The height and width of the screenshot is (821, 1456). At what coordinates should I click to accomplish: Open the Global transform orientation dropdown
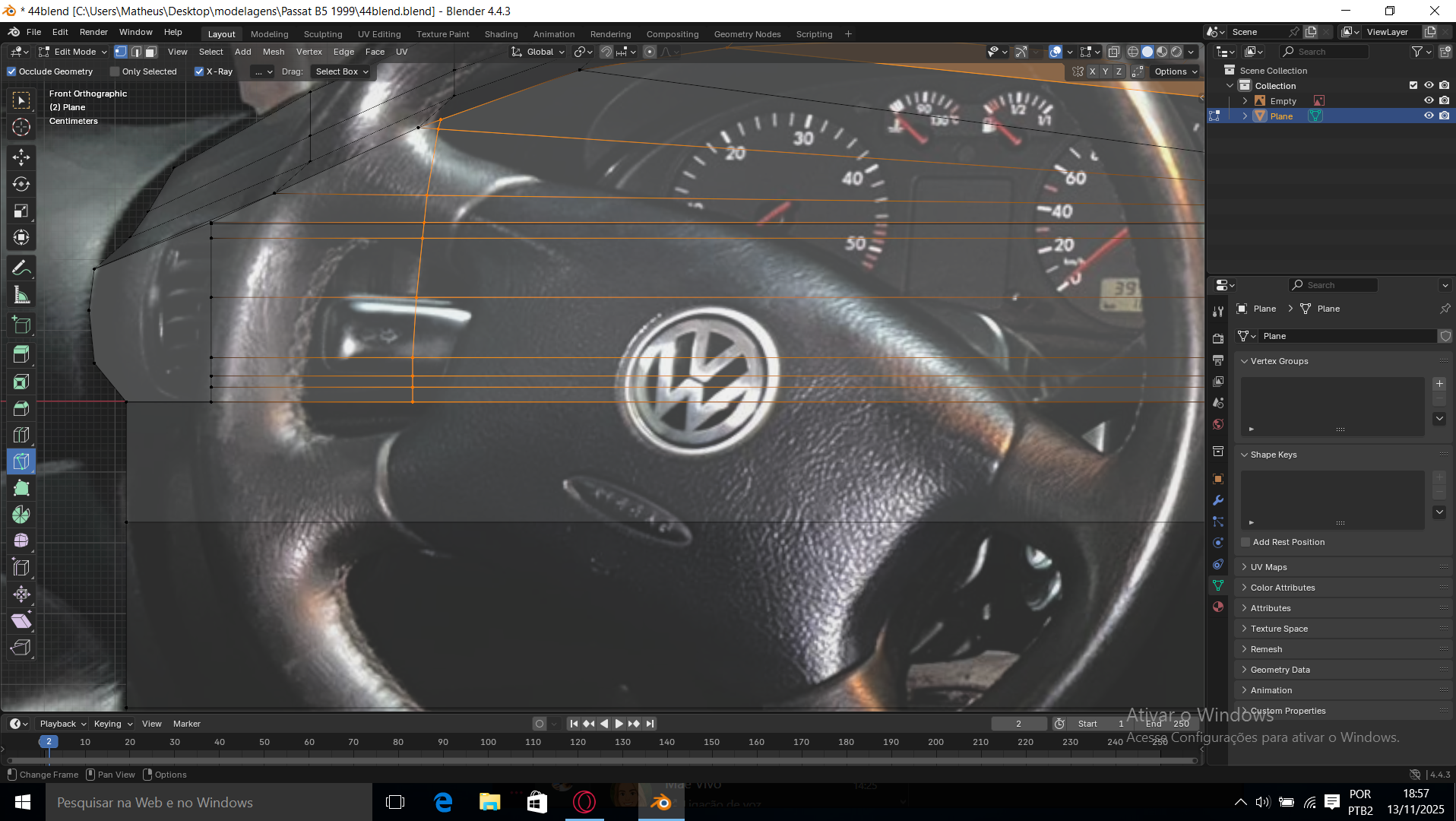[538, 52]
